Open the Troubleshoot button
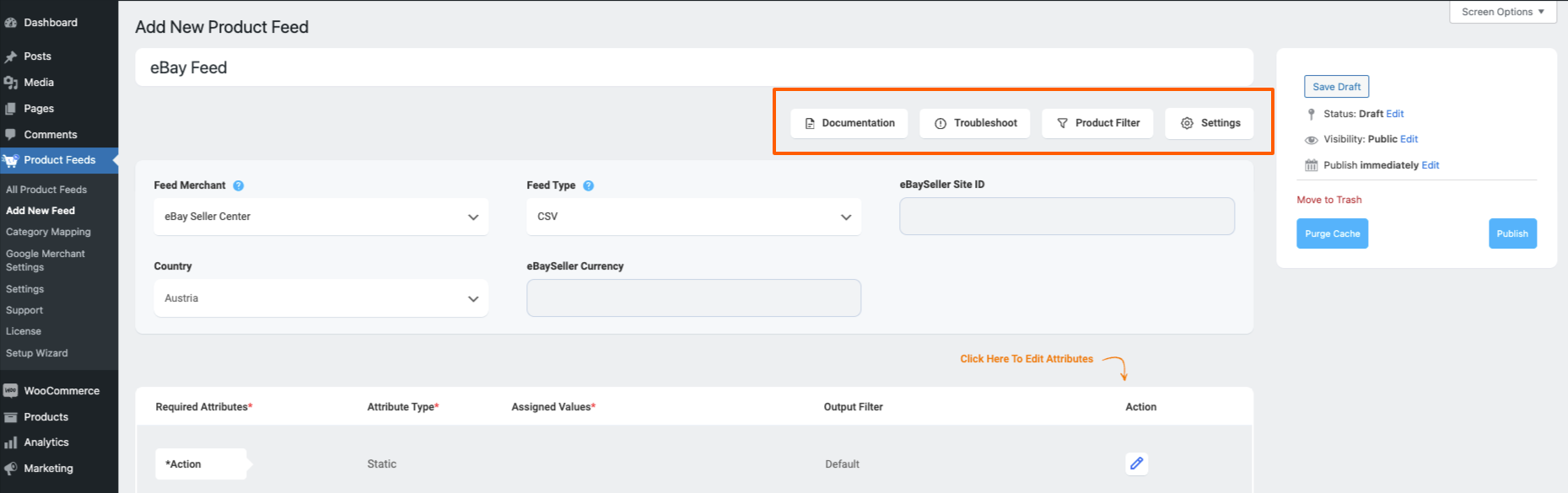 (x=975, y=123)
